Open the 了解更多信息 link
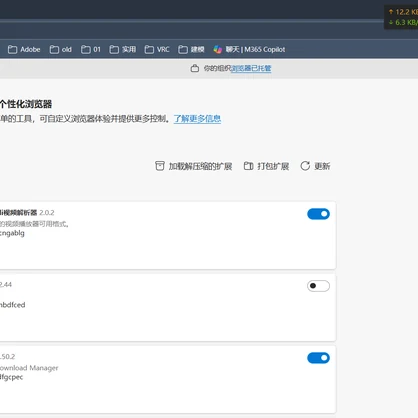 click(197, 119)
